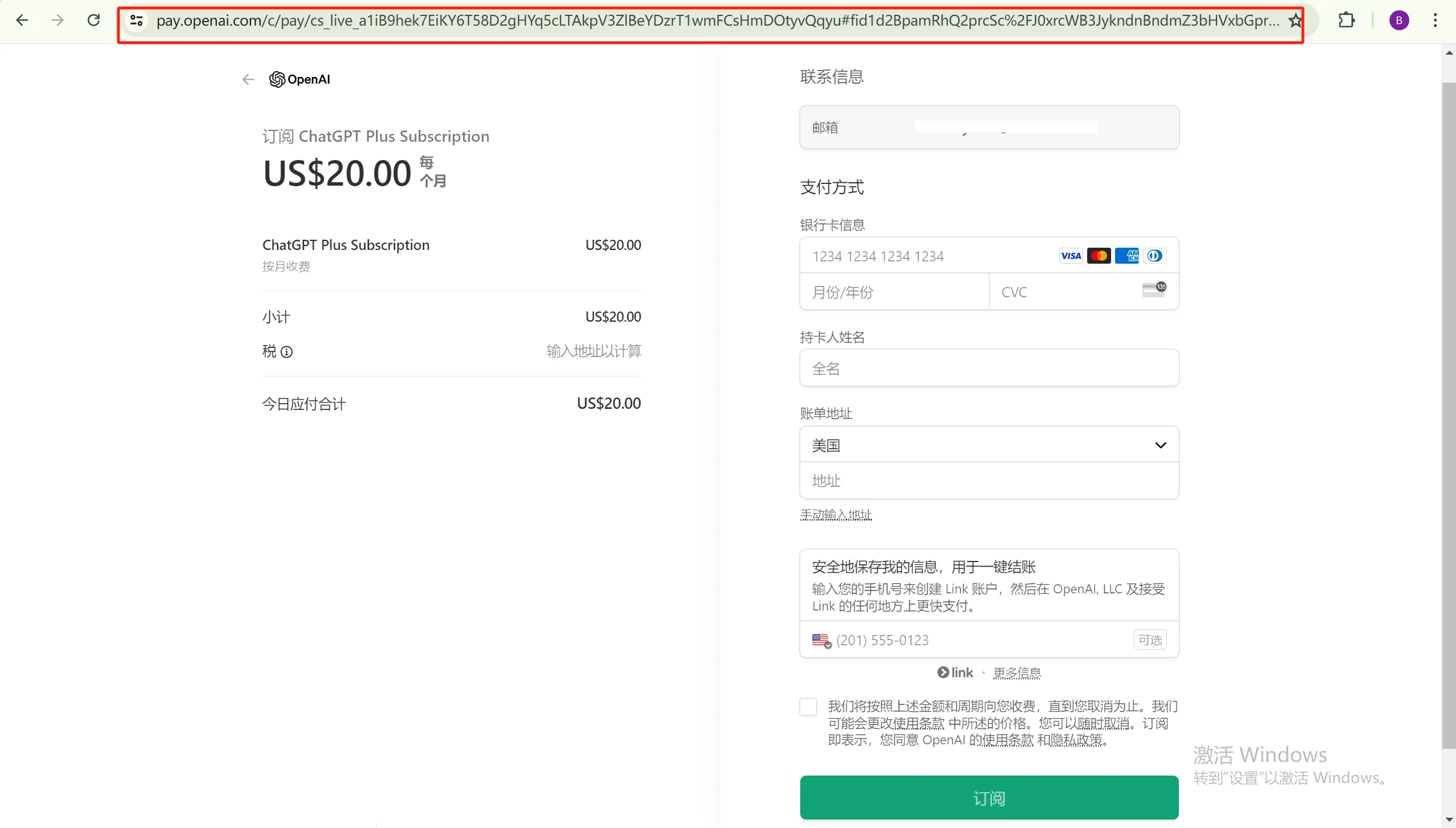1456x828 pixels.
Task: Click the 输入地址以计算 tax text
Action: tap(594, 351)
